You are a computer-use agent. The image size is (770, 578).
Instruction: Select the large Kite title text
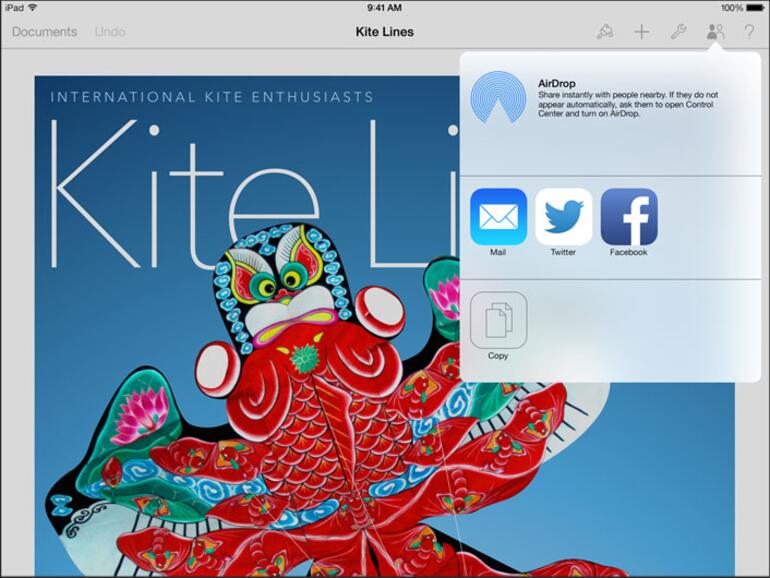(x=184, y=194)
